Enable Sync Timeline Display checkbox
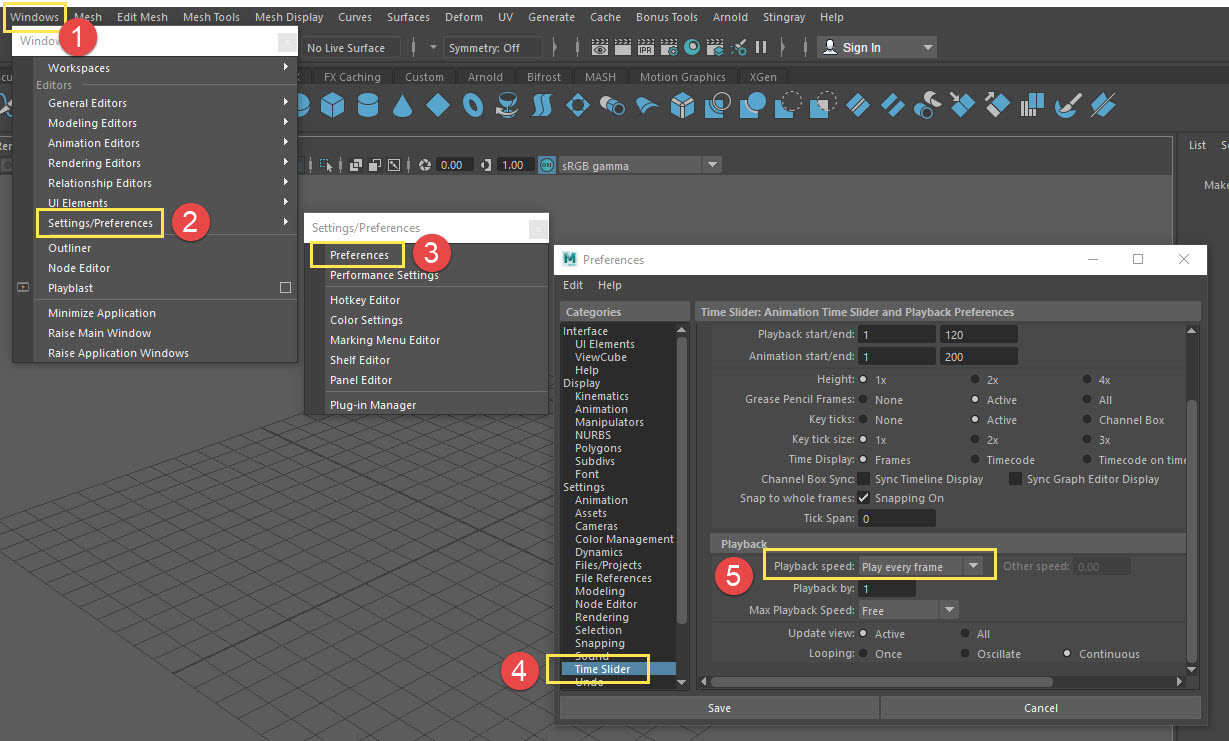 click(864, 479)
